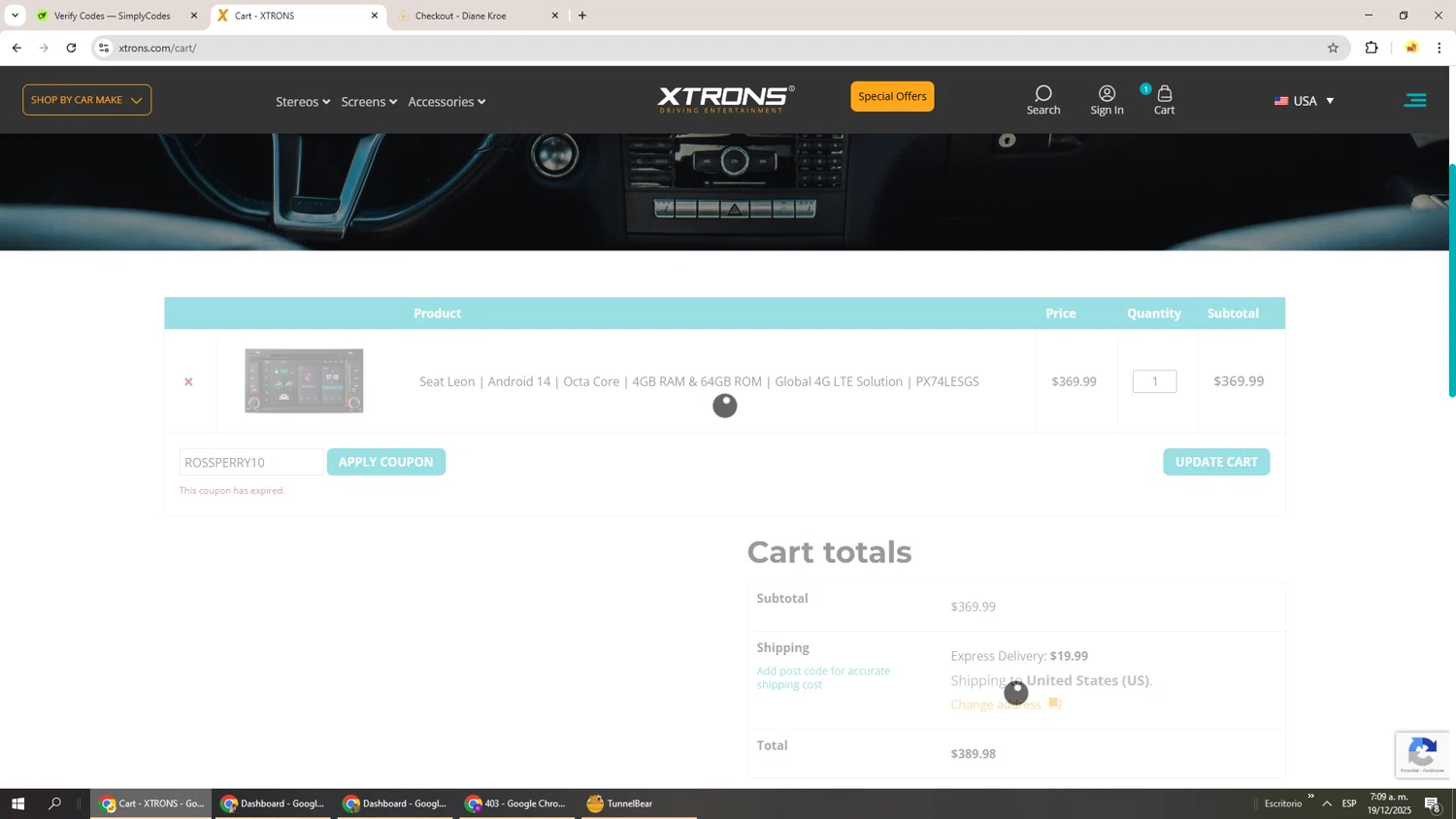The height and width of the screenshot is (819, 1456).
Task: Reload the xtrons cart page
Action: [x=71, y=48]
